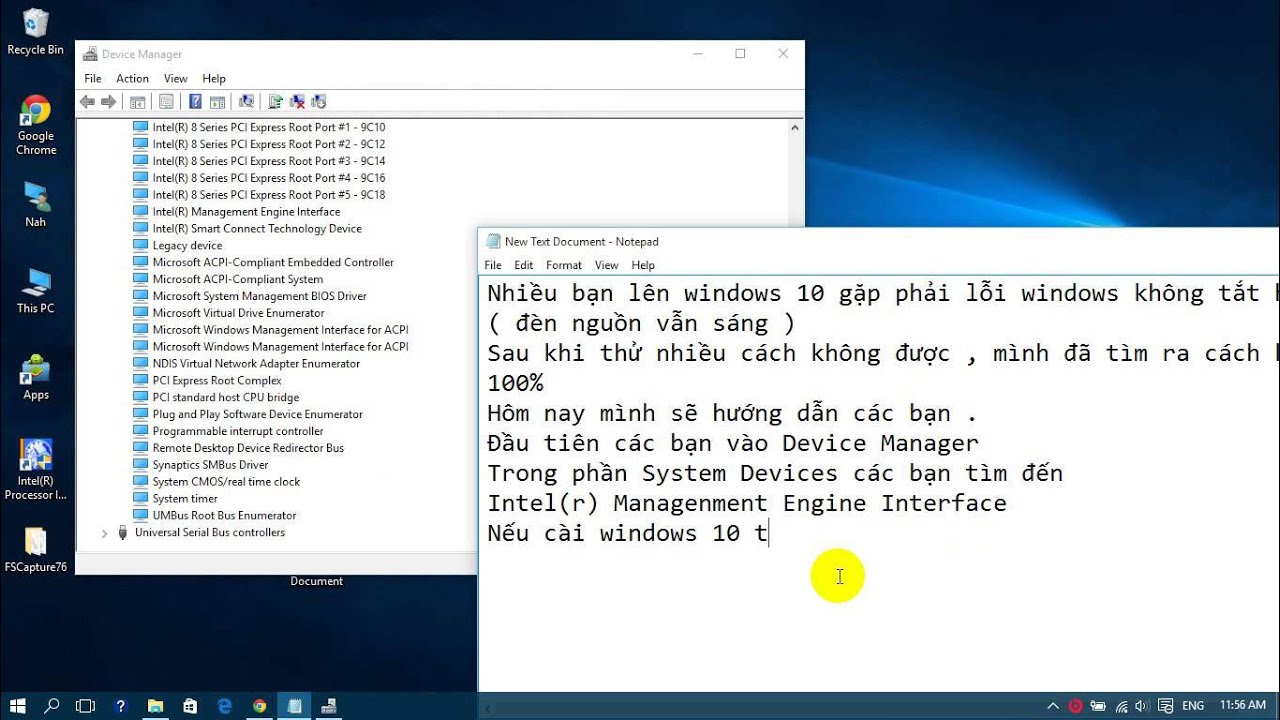Click the Update Driver Software toolbar icon
The image size is (1280, 720).
[x=276, y=101]
